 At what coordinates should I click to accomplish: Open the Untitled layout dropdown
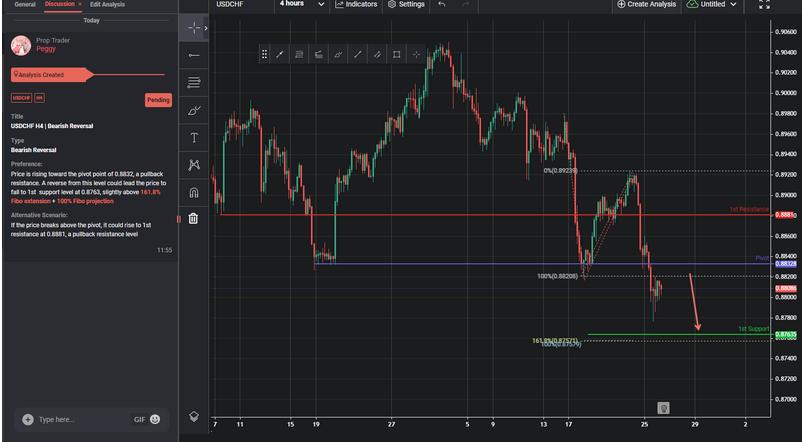712,4
